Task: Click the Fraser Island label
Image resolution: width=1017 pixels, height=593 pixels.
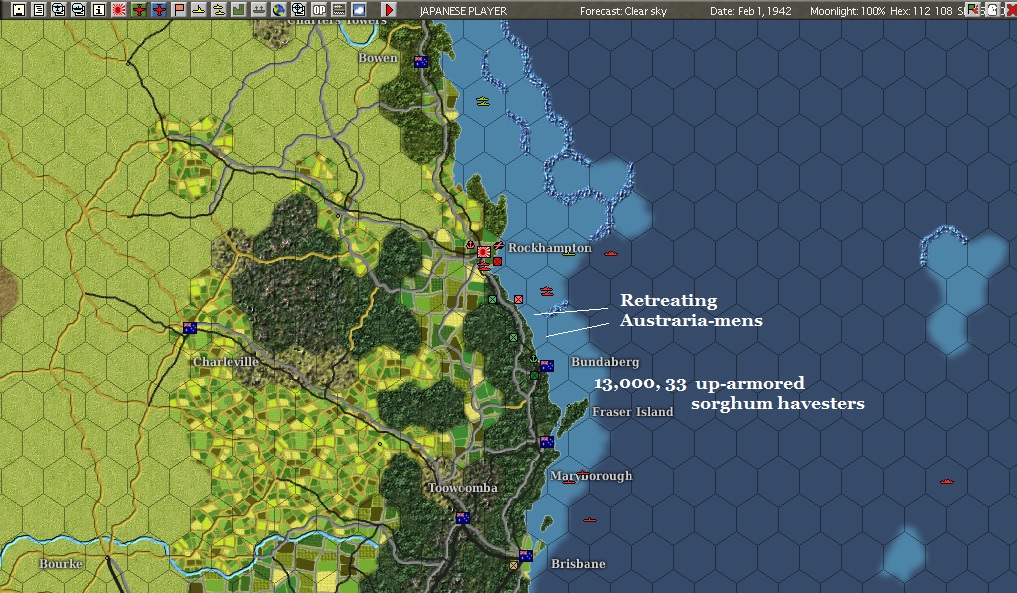Action: 632,411
